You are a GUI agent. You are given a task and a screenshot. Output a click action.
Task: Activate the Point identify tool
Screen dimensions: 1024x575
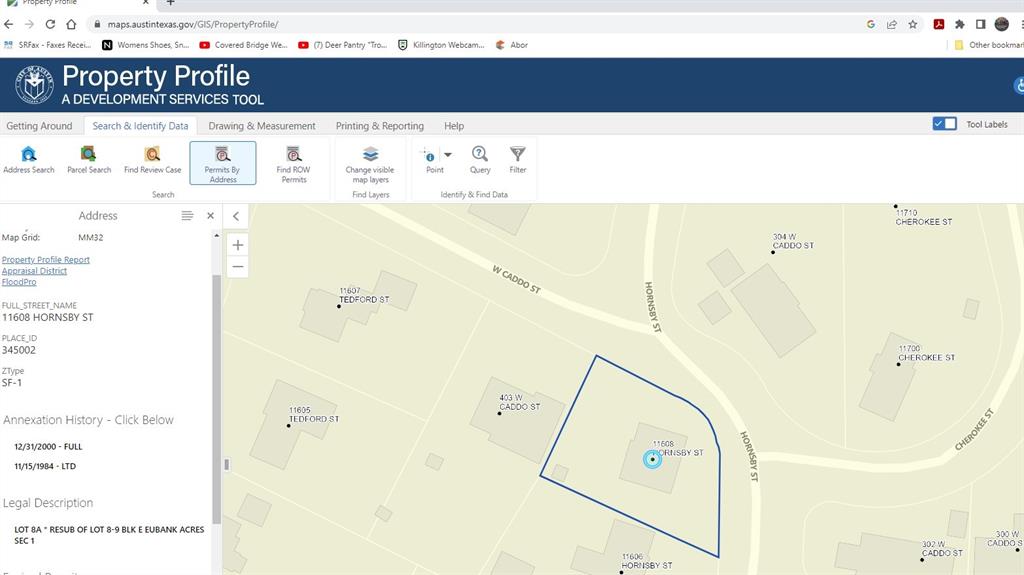pyautogui.click(x=430, y=160)
